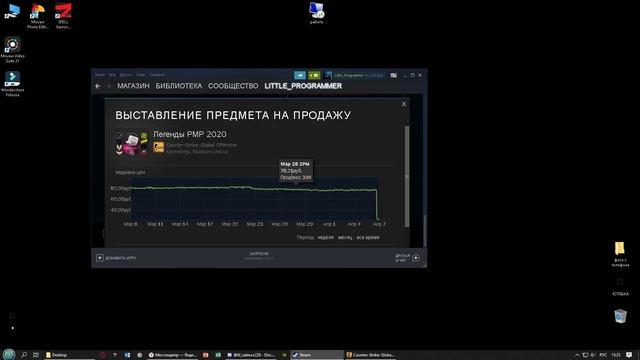Screen dimensions: 640x360
Task: Select the Movavi Video Suite desktop icon
Action: point(13,50)
